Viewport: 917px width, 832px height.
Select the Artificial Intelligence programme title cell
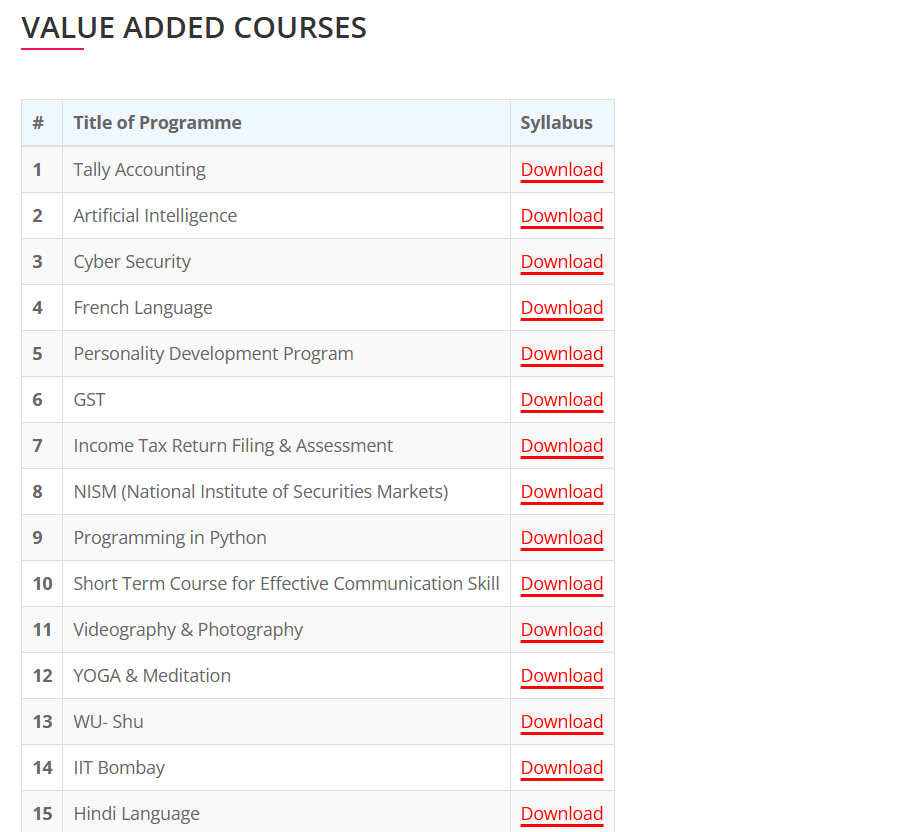tap(287, 216)
